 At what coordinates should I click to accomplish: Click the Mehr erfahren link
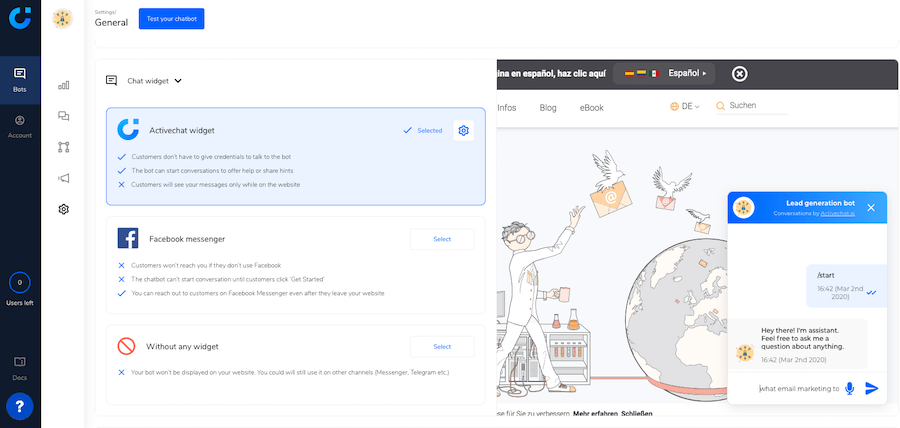(x=596, y=414)
